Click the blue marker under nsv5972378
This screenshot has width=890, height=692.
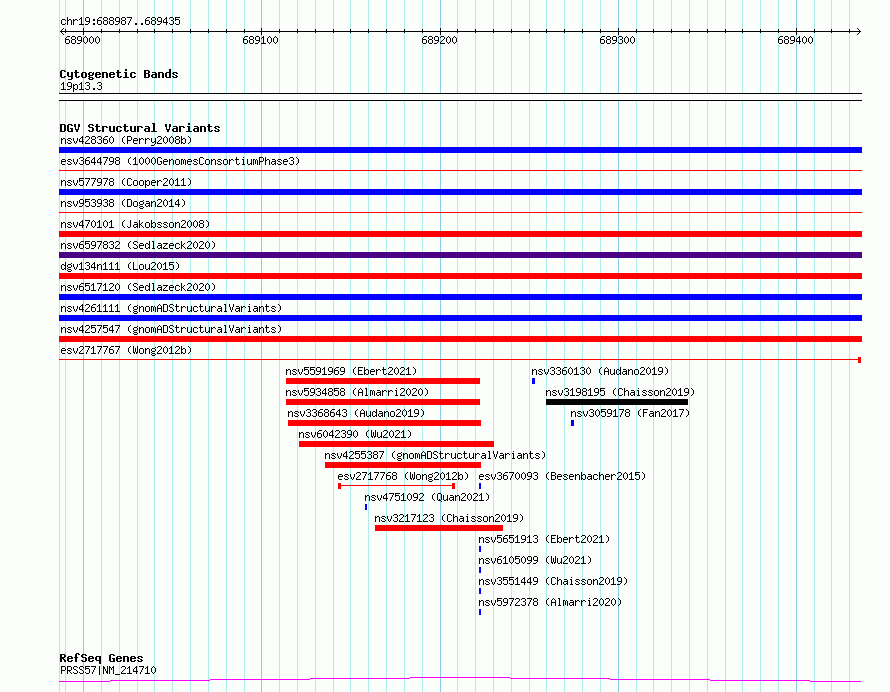tap(480, 612)
